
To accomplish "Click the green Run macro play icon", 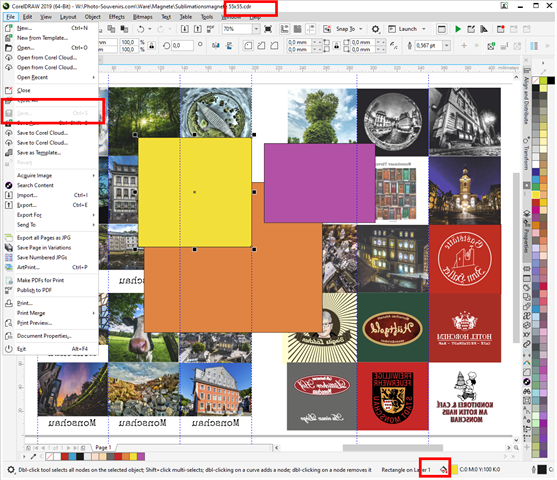I will [x=458, y=29].
